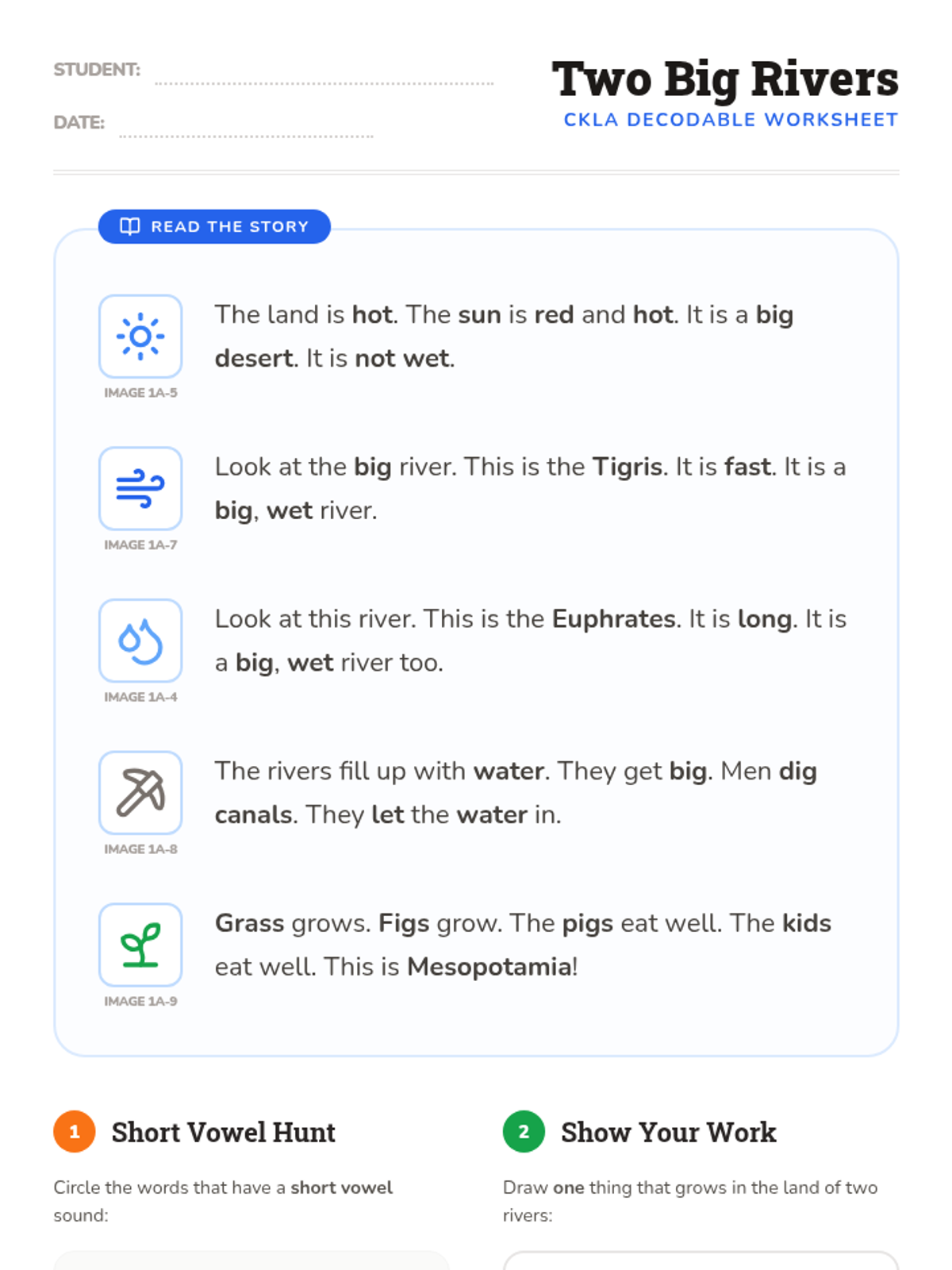
Task: Click the sun icon for Image 1A-5
Action: [x=140, y=337]
